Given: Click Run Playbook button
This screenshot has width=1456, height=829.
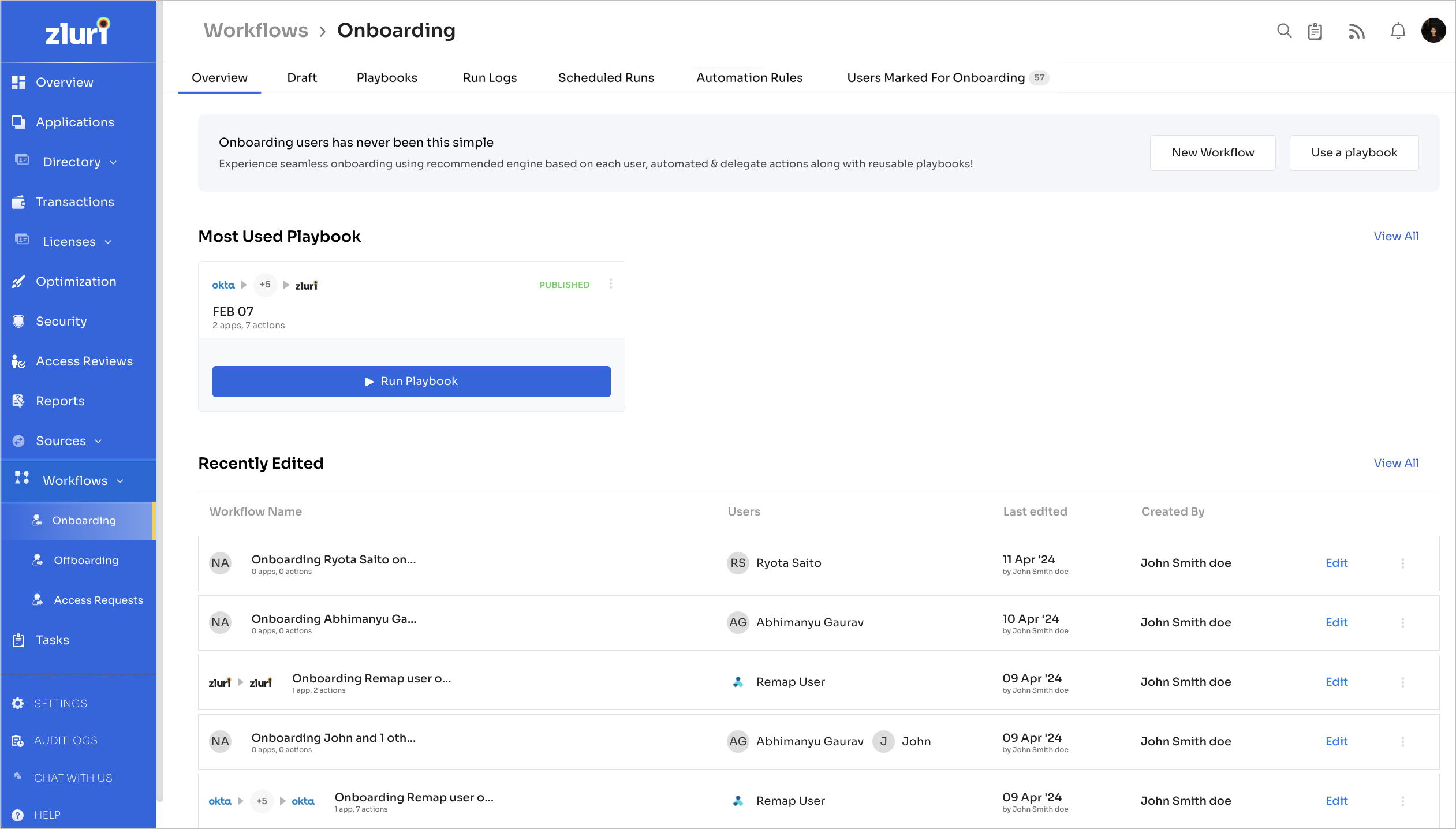Looking at the screenshot, I should click(411, 382).
